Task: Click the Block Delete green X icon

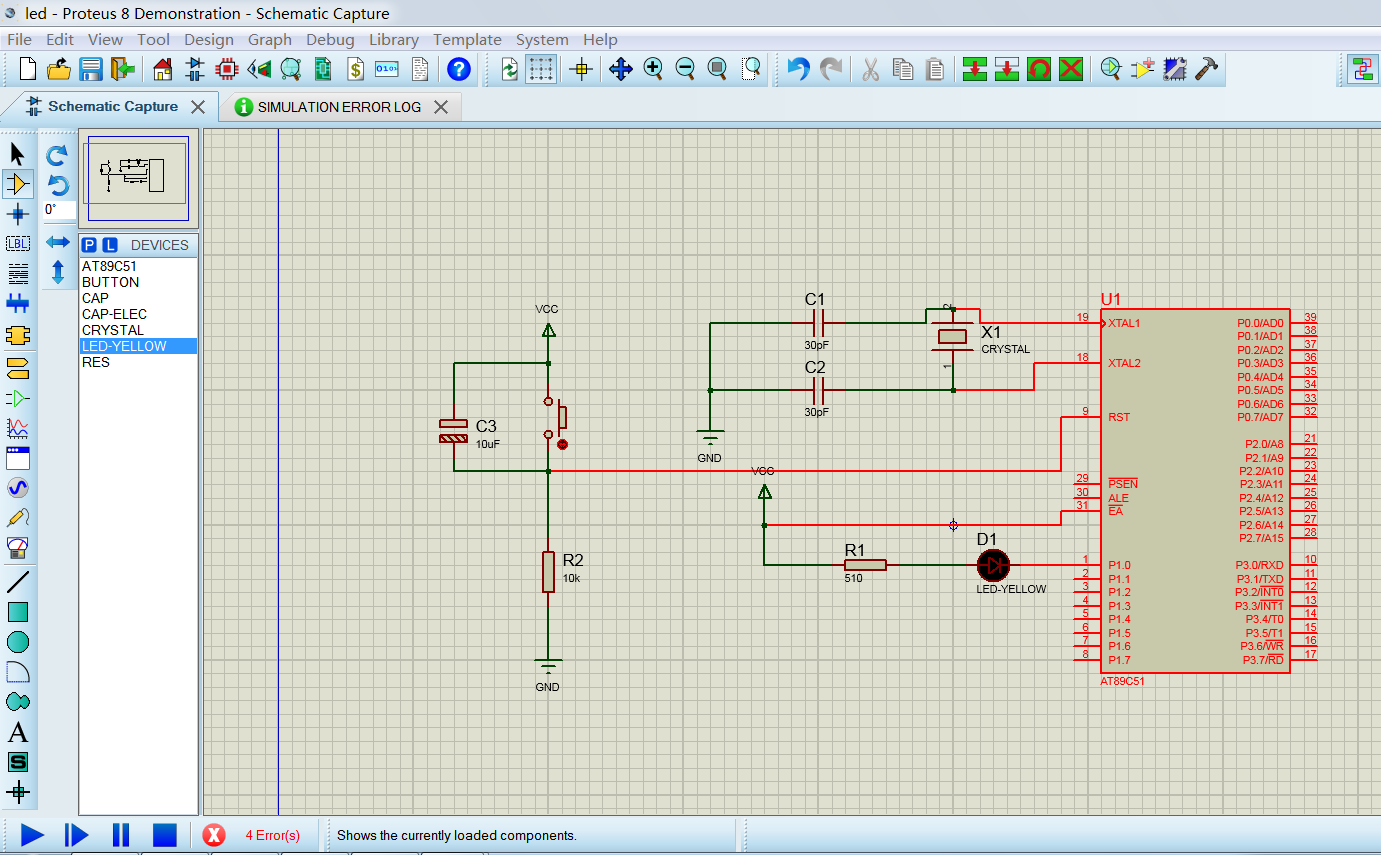Action: pyautogui.click(x=1071, y=69)
